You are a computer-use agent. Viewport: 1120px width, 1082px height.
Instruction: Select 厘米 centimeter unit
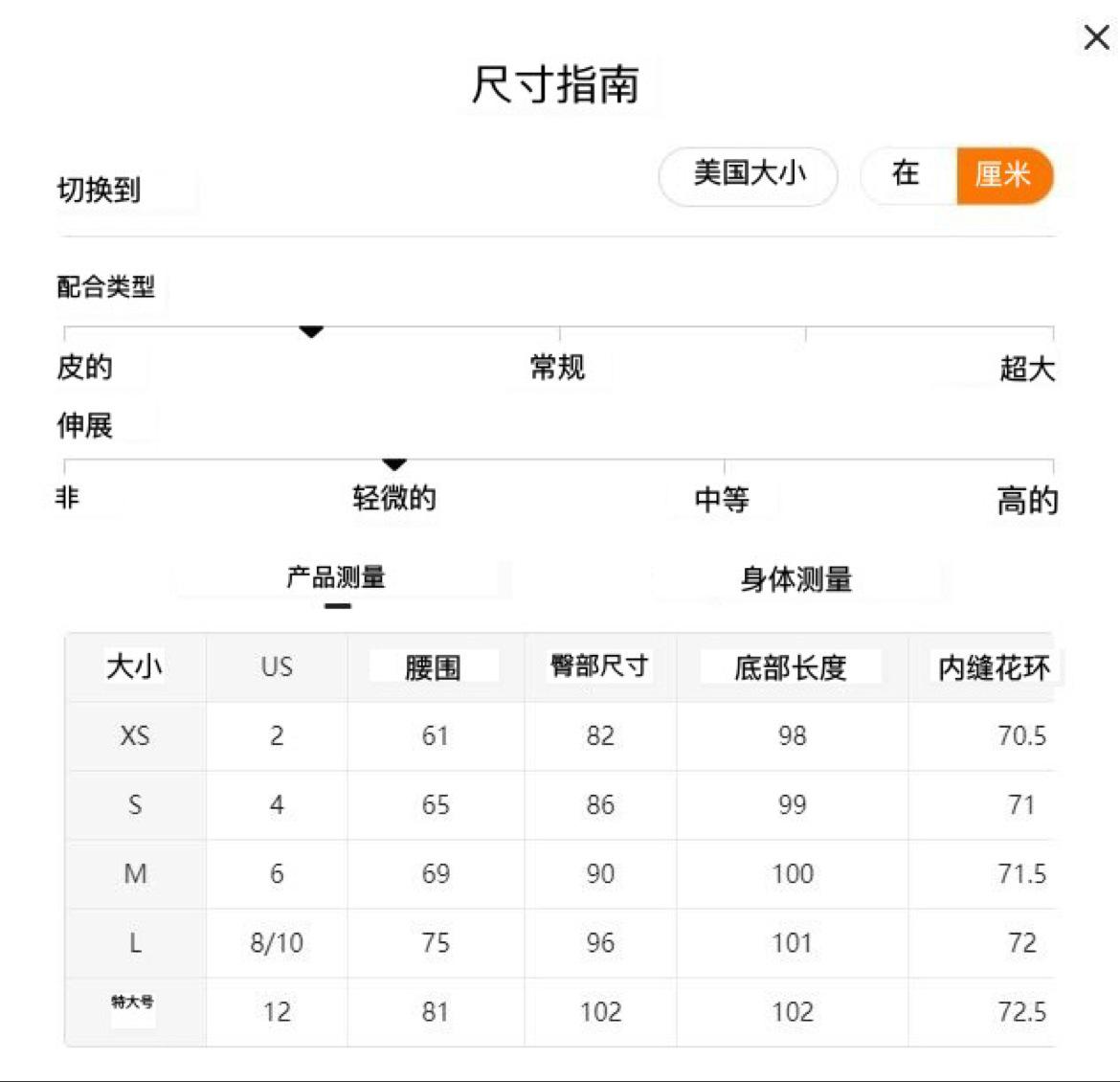(x=1003, y=175)
